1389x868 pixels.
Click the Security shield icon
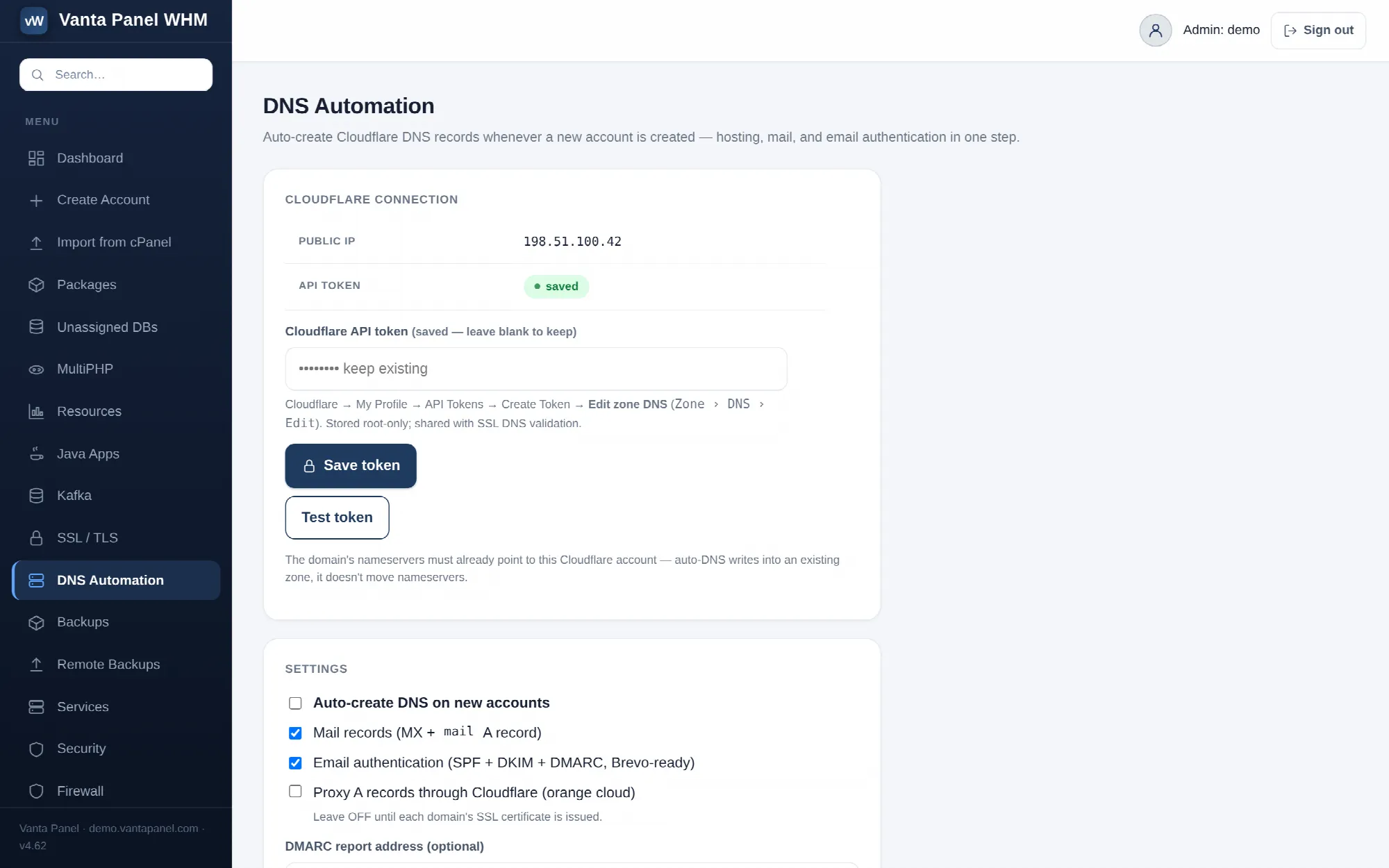pyautogui.click(x=36, y=749)
